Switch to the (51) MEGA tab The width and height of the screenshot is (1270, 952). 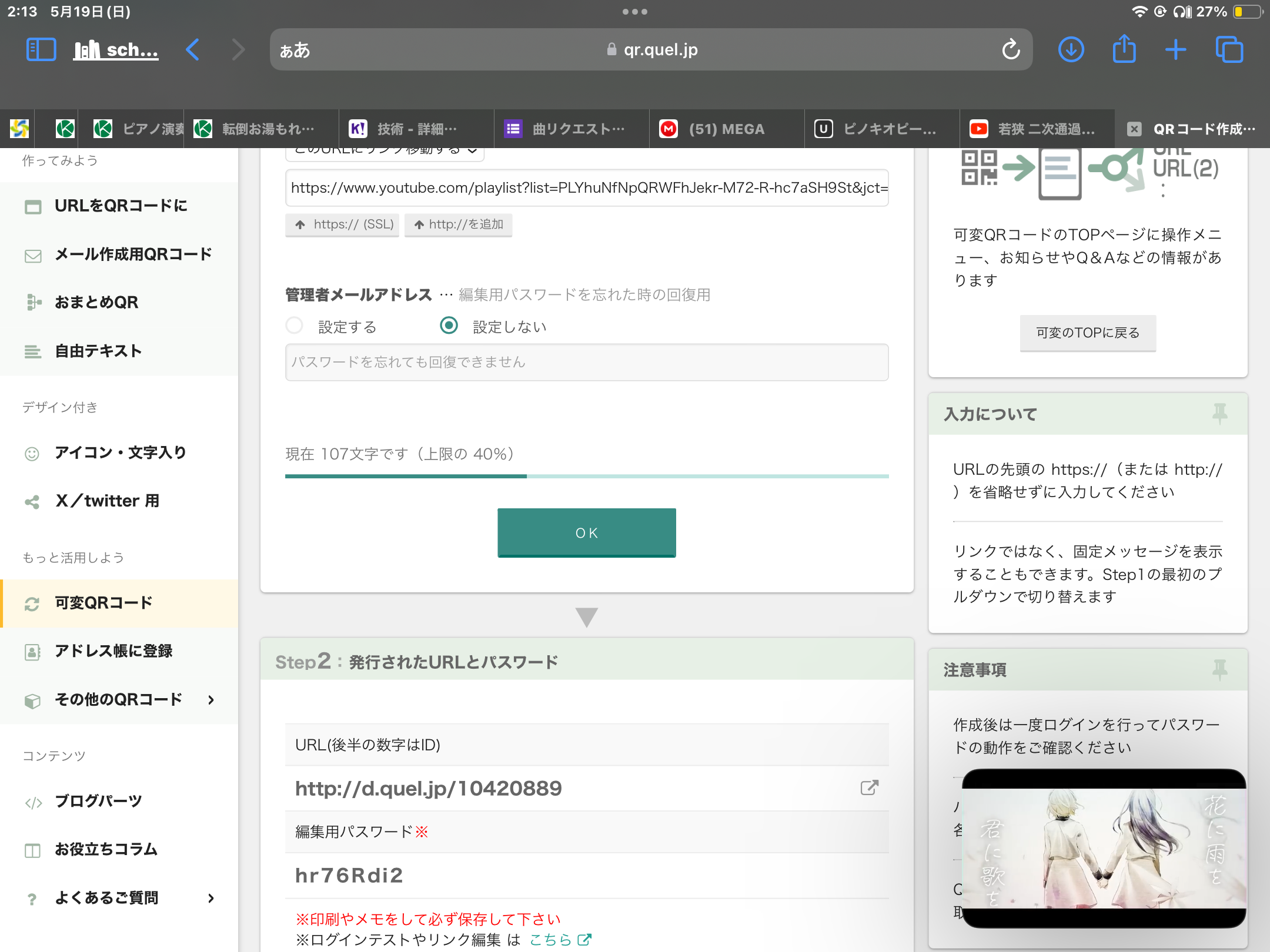(726, 129)
